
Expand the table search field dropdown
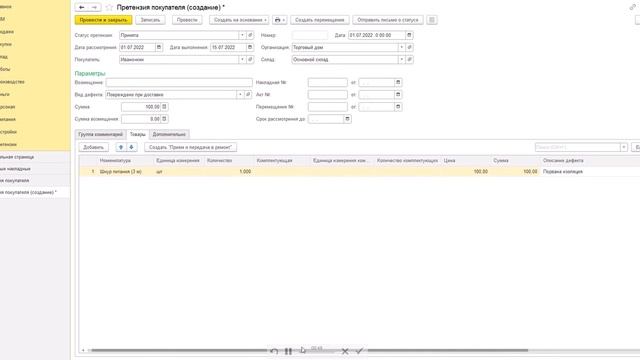(x=624, y=147)
